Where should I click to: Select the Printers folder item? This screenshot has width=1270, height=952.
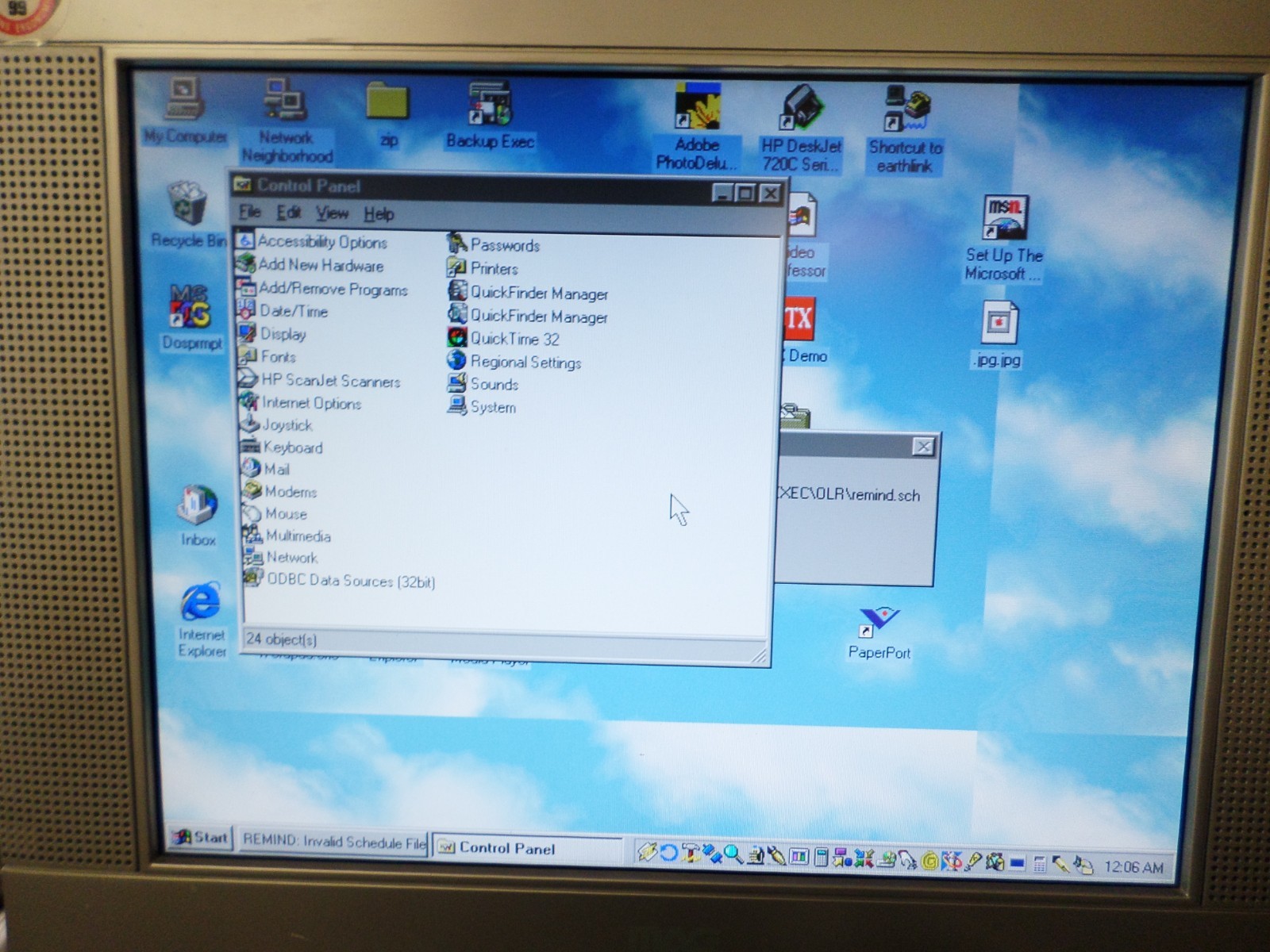[483, 268]
